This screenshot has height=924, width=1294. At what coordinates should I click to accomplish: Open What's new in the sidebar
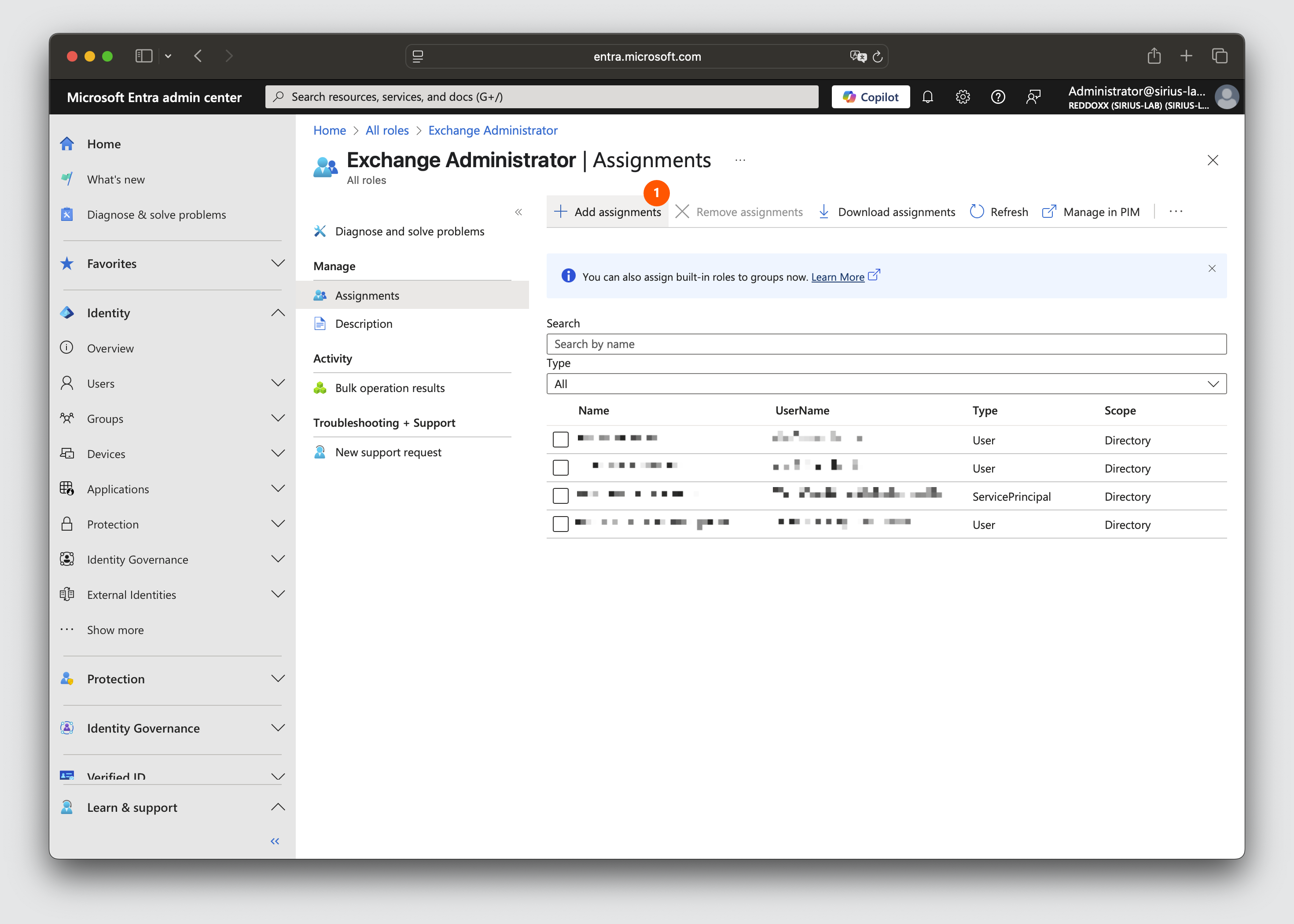point(116,179)
